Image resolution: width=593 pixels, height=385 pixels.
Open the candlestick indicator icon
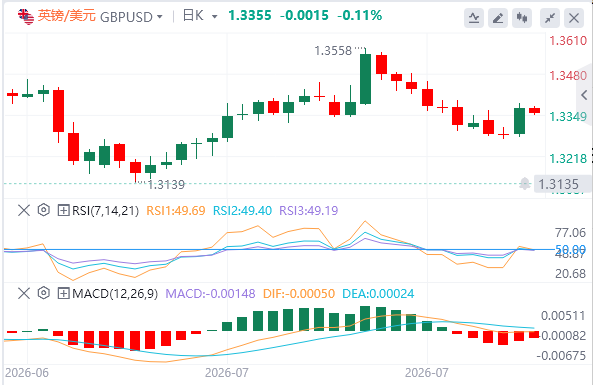coord(522,18)
